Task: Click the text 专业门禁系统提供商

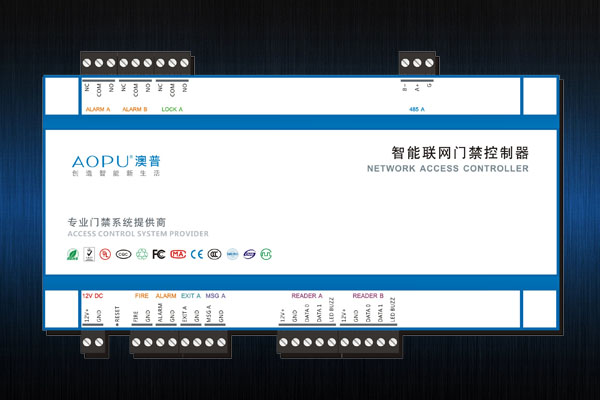Action: 117,222
